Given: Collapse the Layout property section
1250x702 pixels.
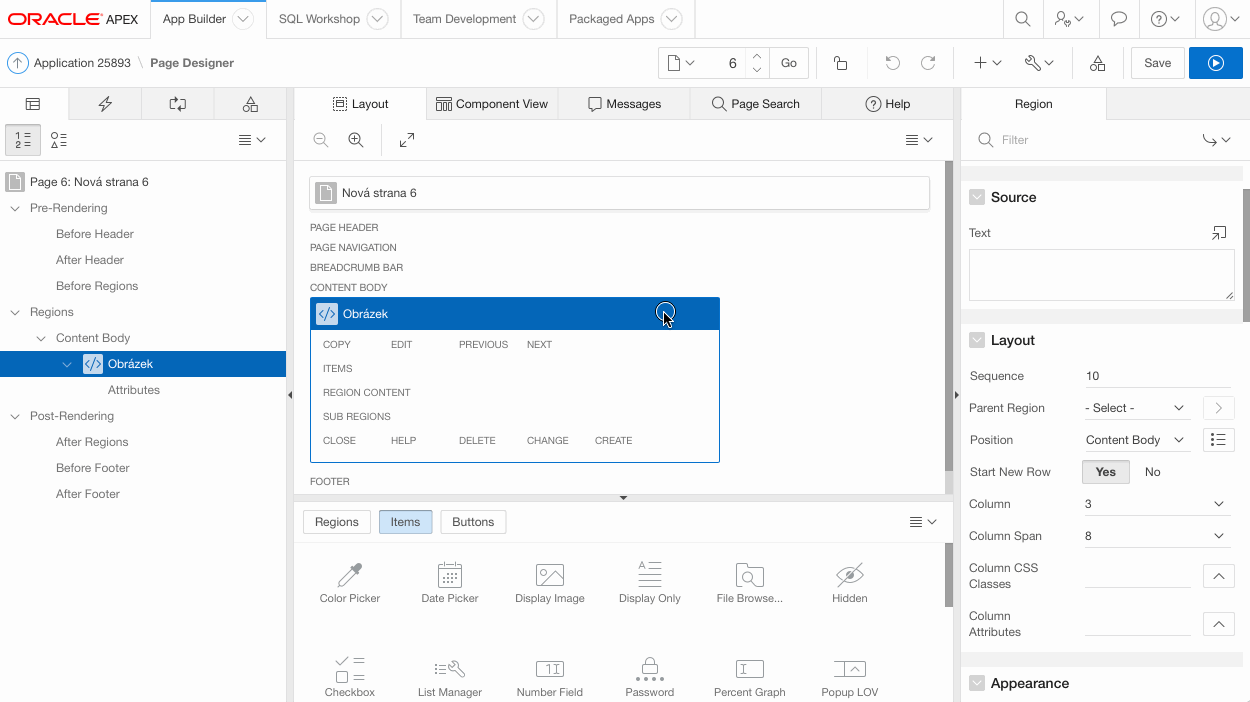Looking at the screenshot, I should point(977,340).
